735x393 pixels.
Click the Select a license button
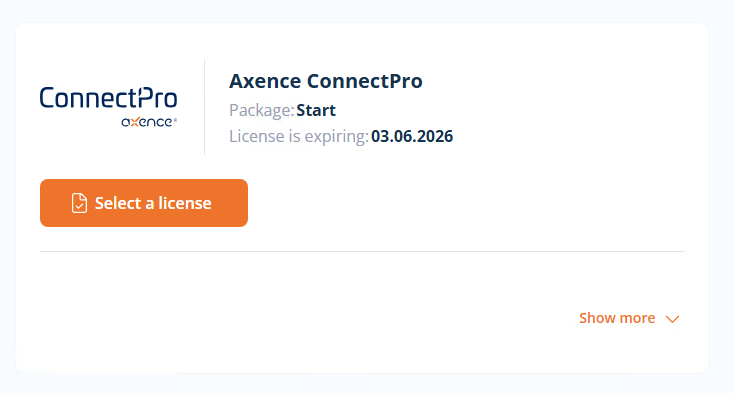coord(144,203)
